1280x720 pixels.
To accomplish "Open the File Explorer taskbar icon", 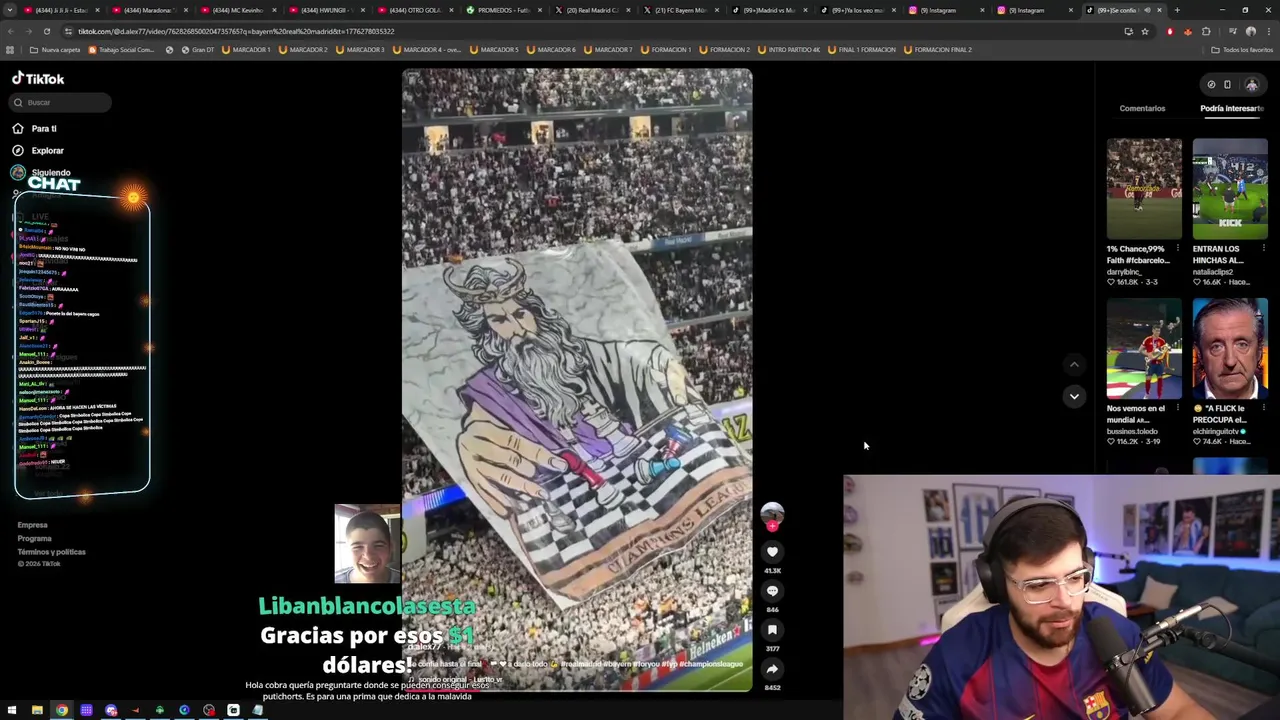I will [x=37, y=711].
